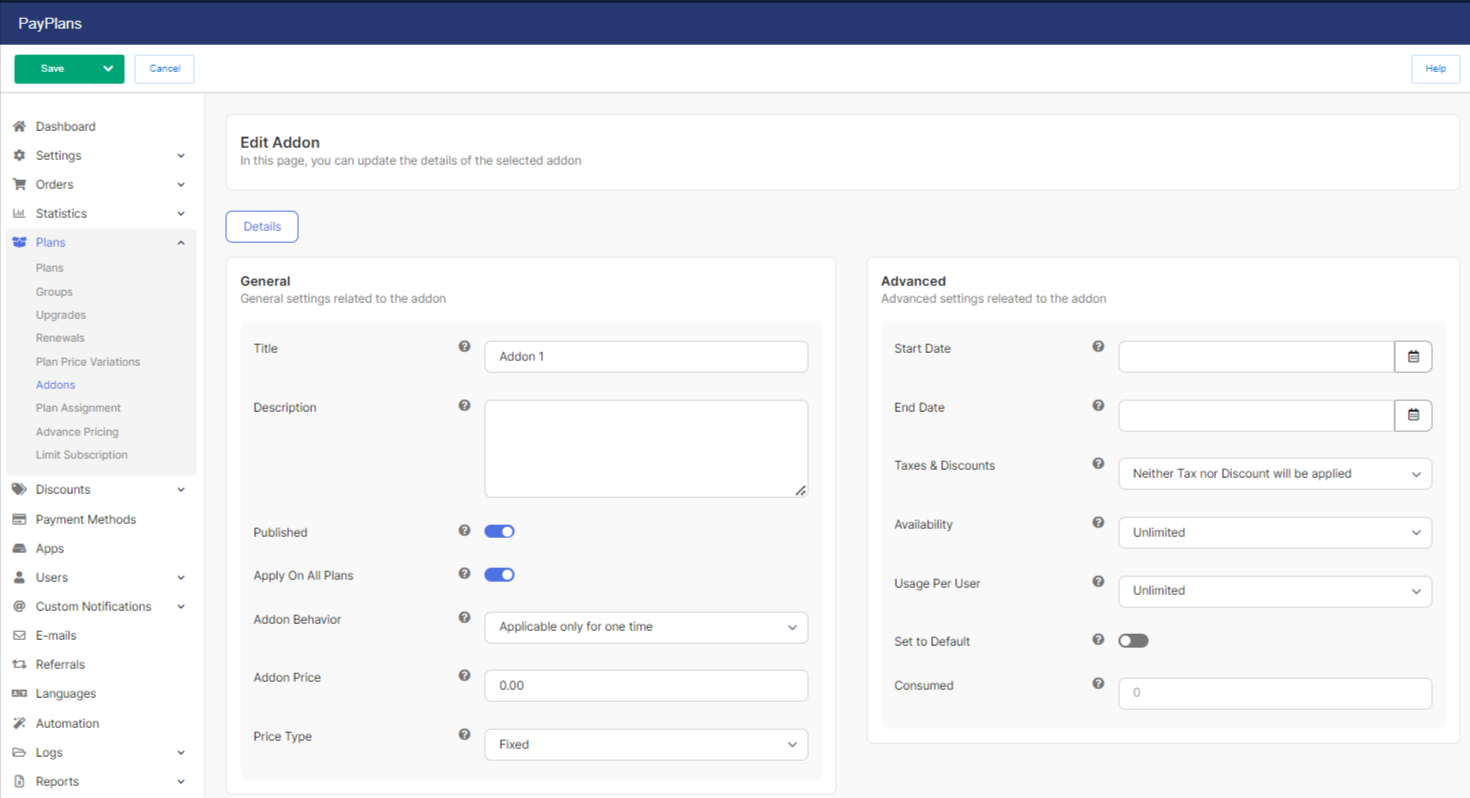Click help icon next to Usage Per User
This screenshot has height=798, width=1470.
pyautogui.click(x=1098, y=581)
